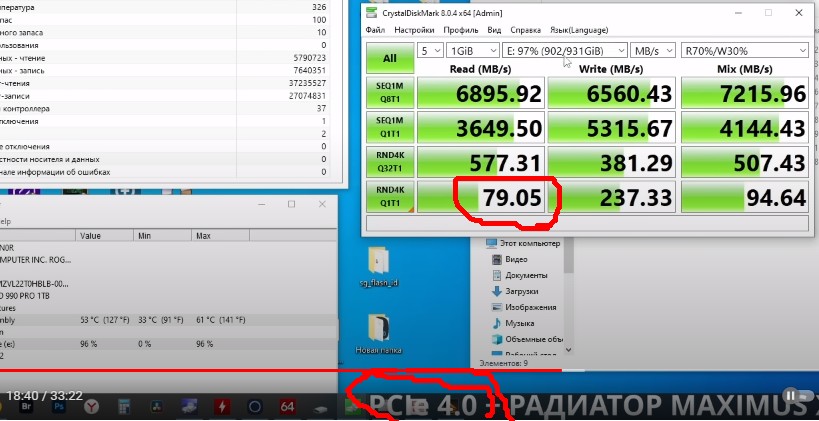819x421 pixels.
Task: Open the test count dropdown showing 5
Action: point(429,51)
